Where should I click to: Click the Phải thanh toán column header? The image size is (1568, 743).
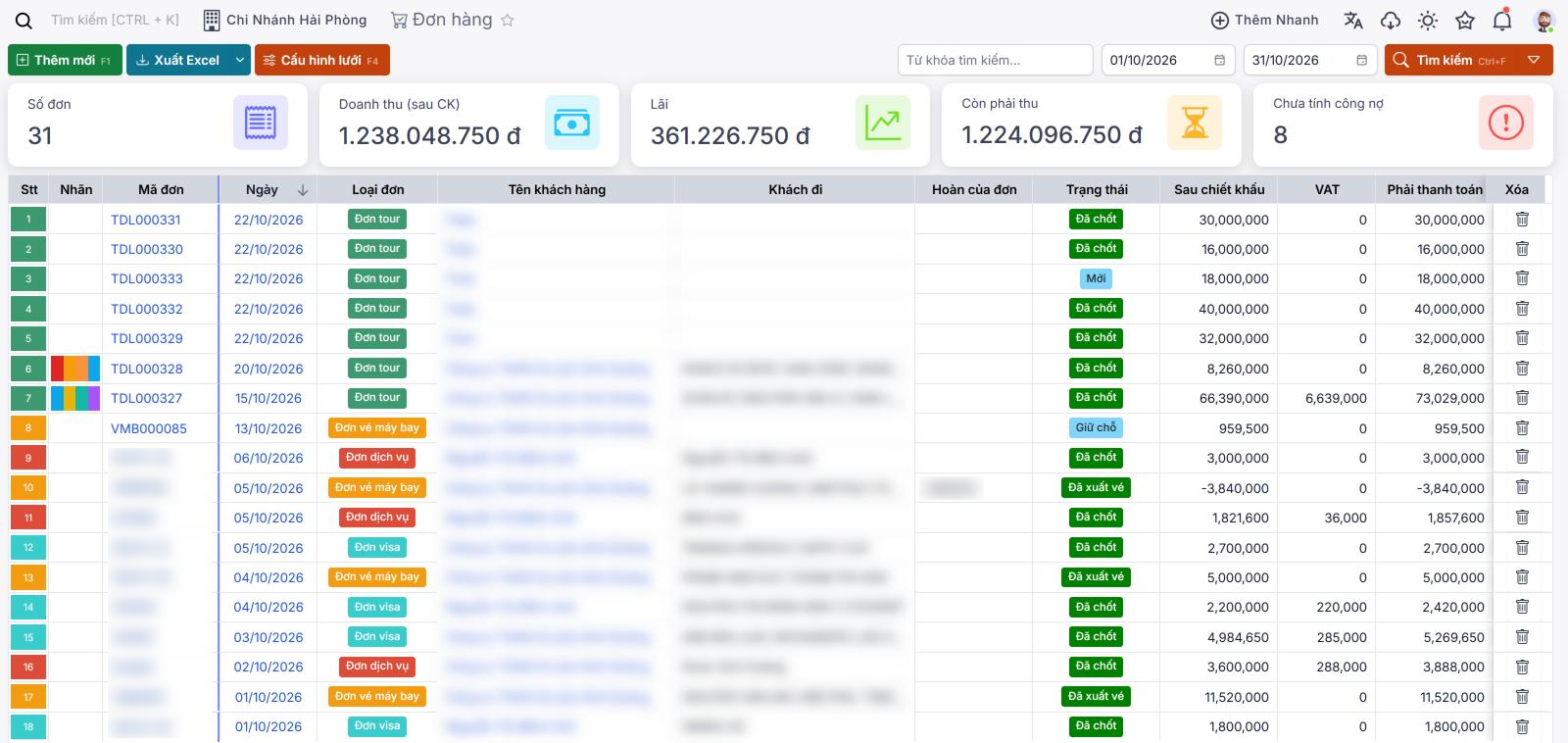pos(1435,190)
